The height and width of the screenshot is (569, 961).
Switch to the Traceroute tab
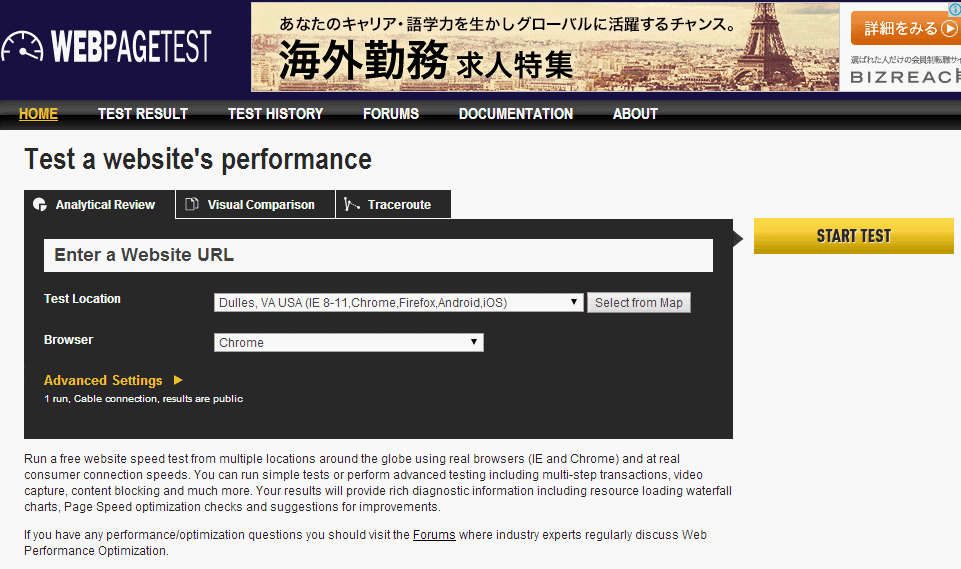tap(393, 204)
